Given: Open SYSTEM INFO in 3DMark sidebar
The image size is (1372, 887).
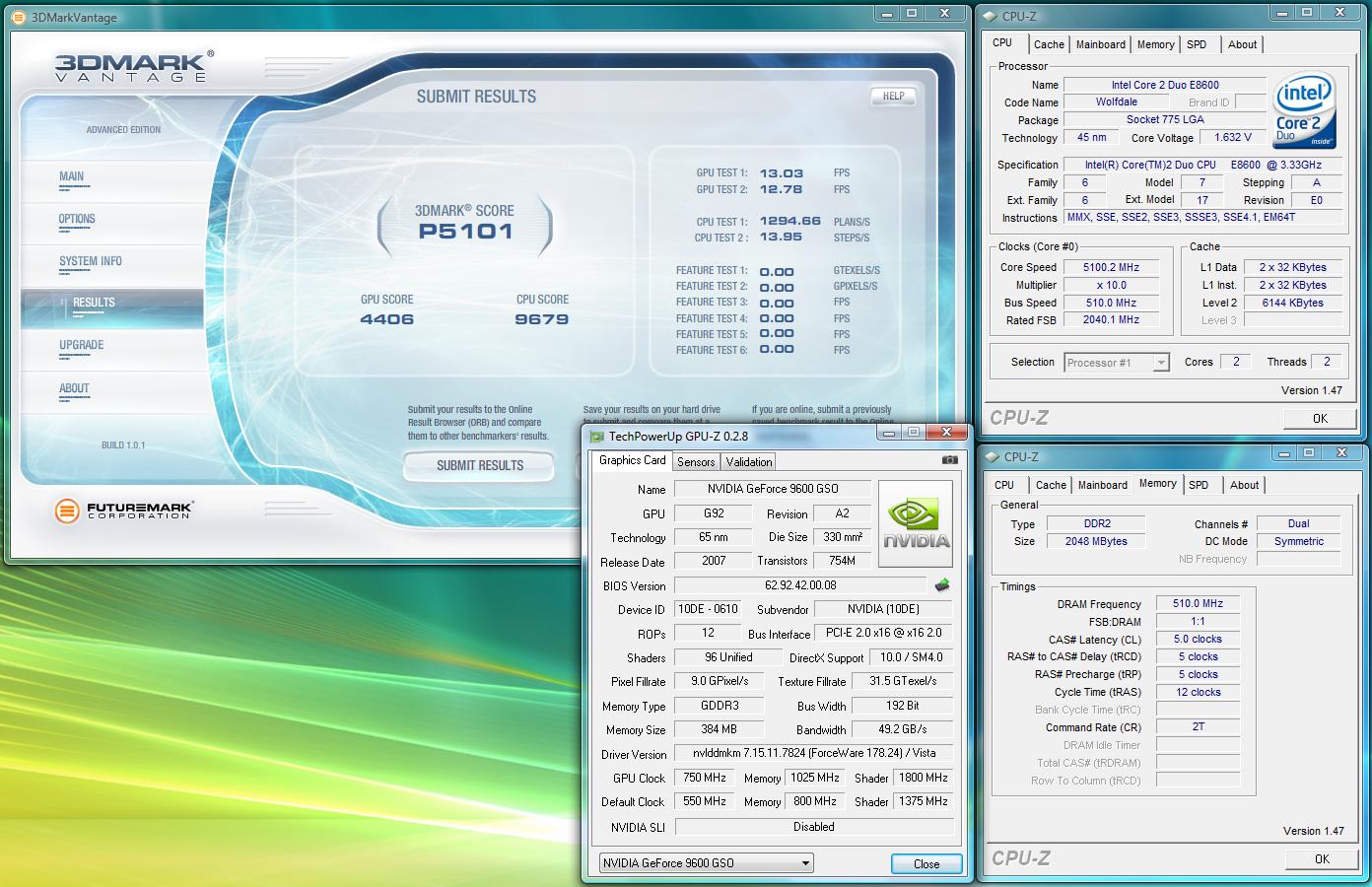Looking at the screenshot, I should (91, 262).
